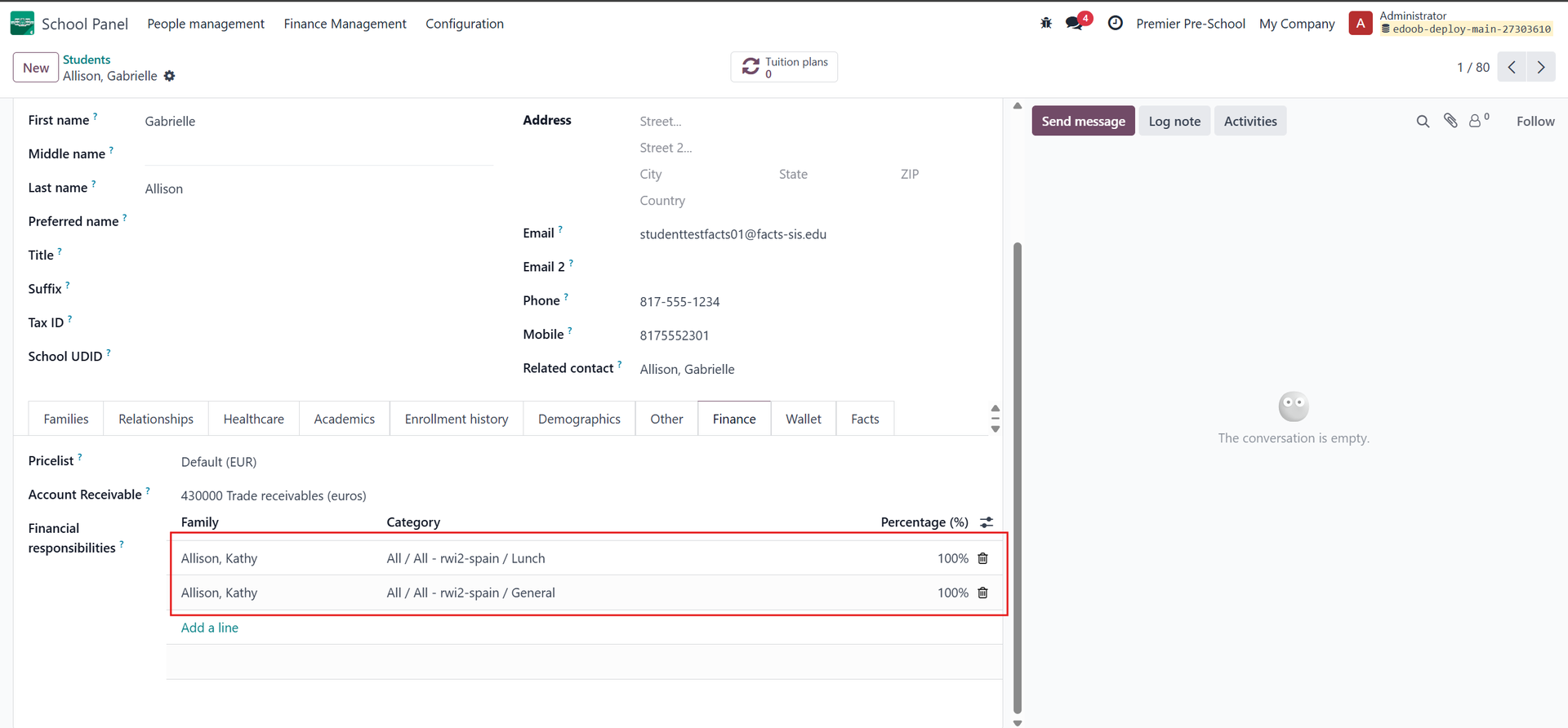The height and width of the screenshot is (728, 1568).
Task: Attach files using paperclip icon
Action: point(1450,121)
